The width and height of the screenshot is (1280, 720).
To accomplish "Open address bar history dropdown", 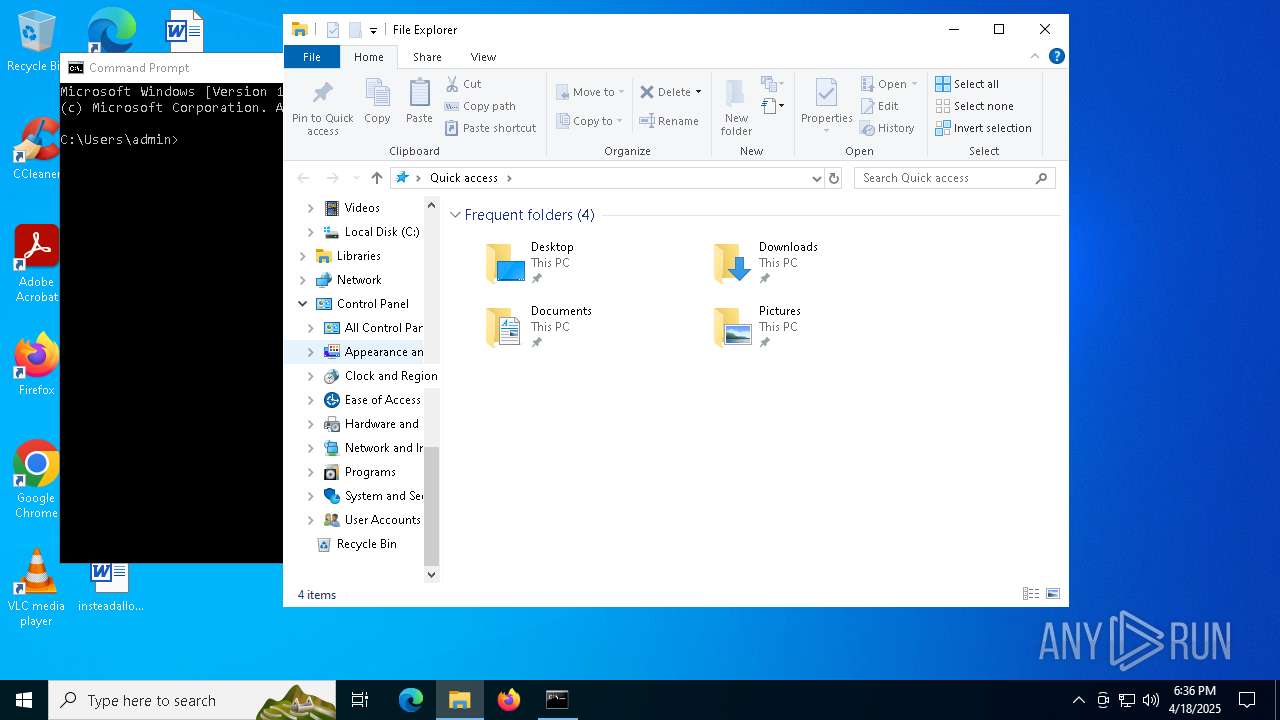I will click(817, 178).
